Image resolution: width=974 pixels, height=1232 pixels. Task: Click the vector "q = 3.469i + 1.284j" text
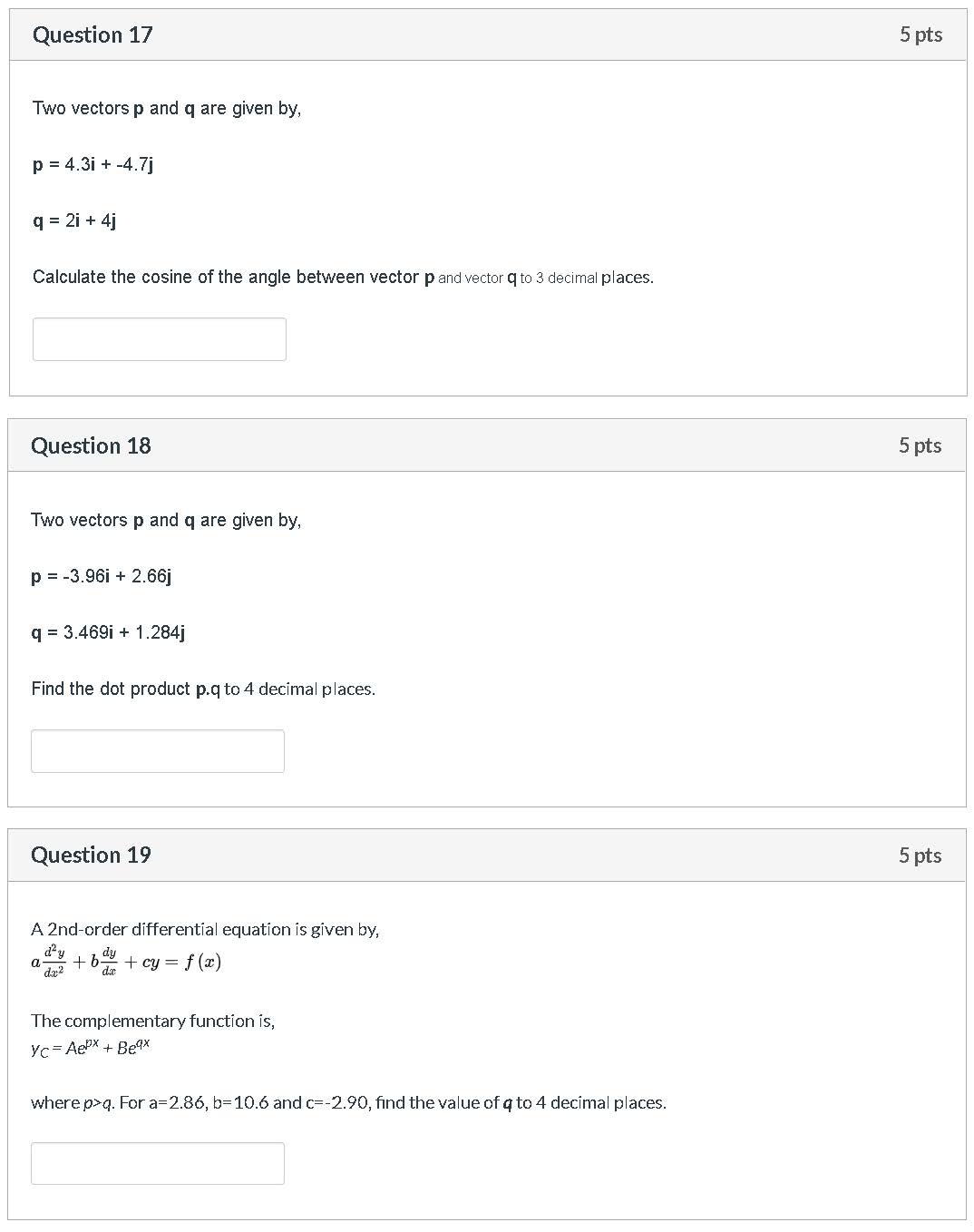point(108,633)
